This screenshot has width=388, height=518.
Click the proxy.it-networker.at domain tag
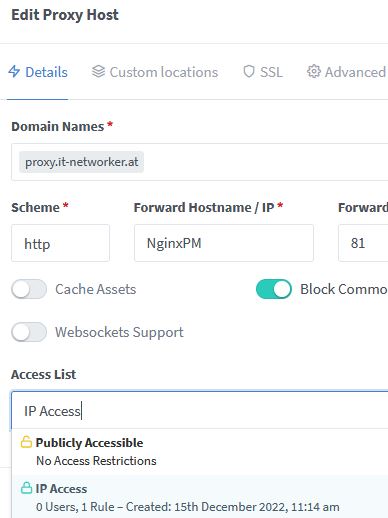(82, 162)
